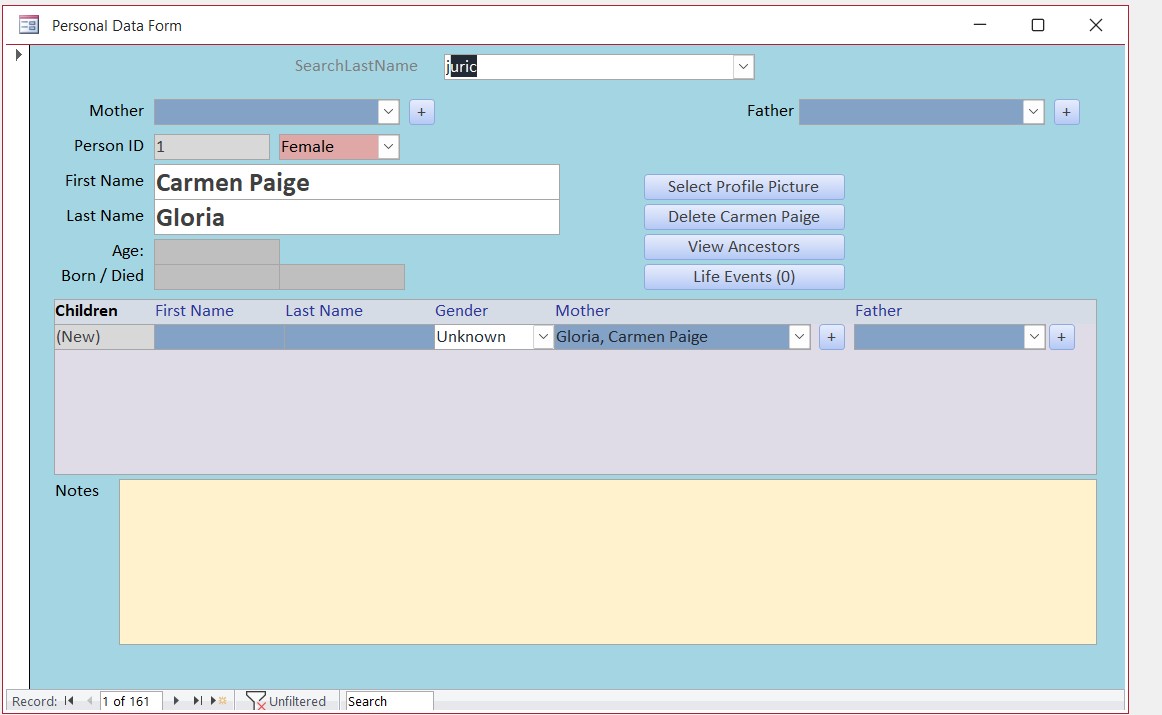Expand the children Gender Unknown dropdown
The width and height of the screenshot is (1162, 715).
(542, 337)
